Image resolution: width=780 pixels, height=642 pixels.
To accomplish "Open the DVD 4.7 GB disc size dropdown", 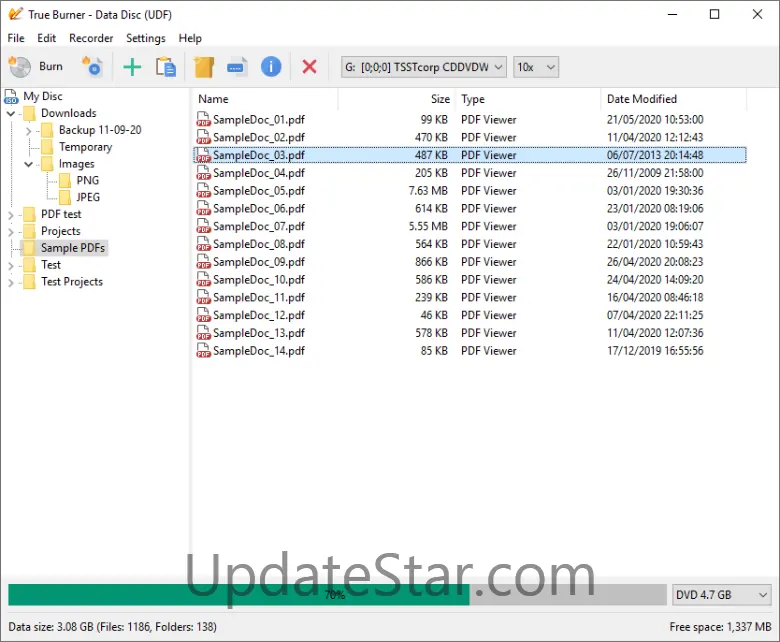I will (721, 595).
